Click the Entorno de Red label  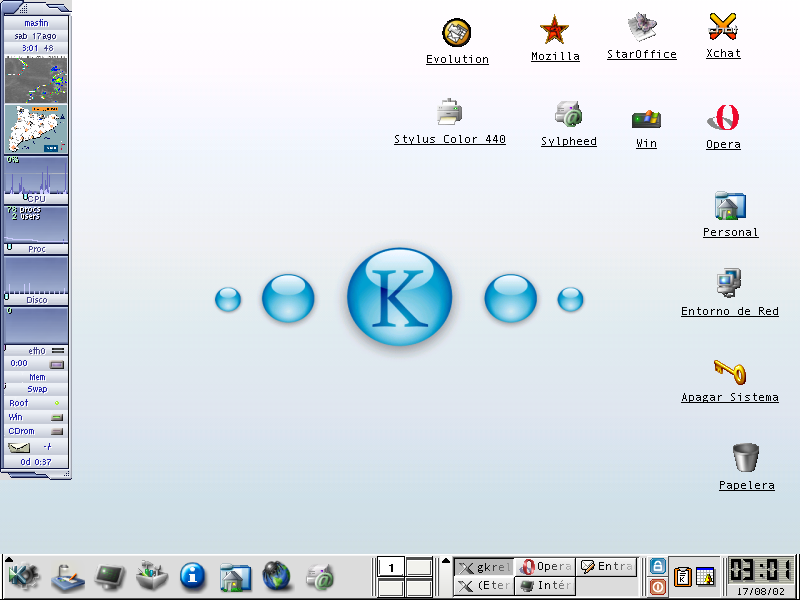coord(730,311)
